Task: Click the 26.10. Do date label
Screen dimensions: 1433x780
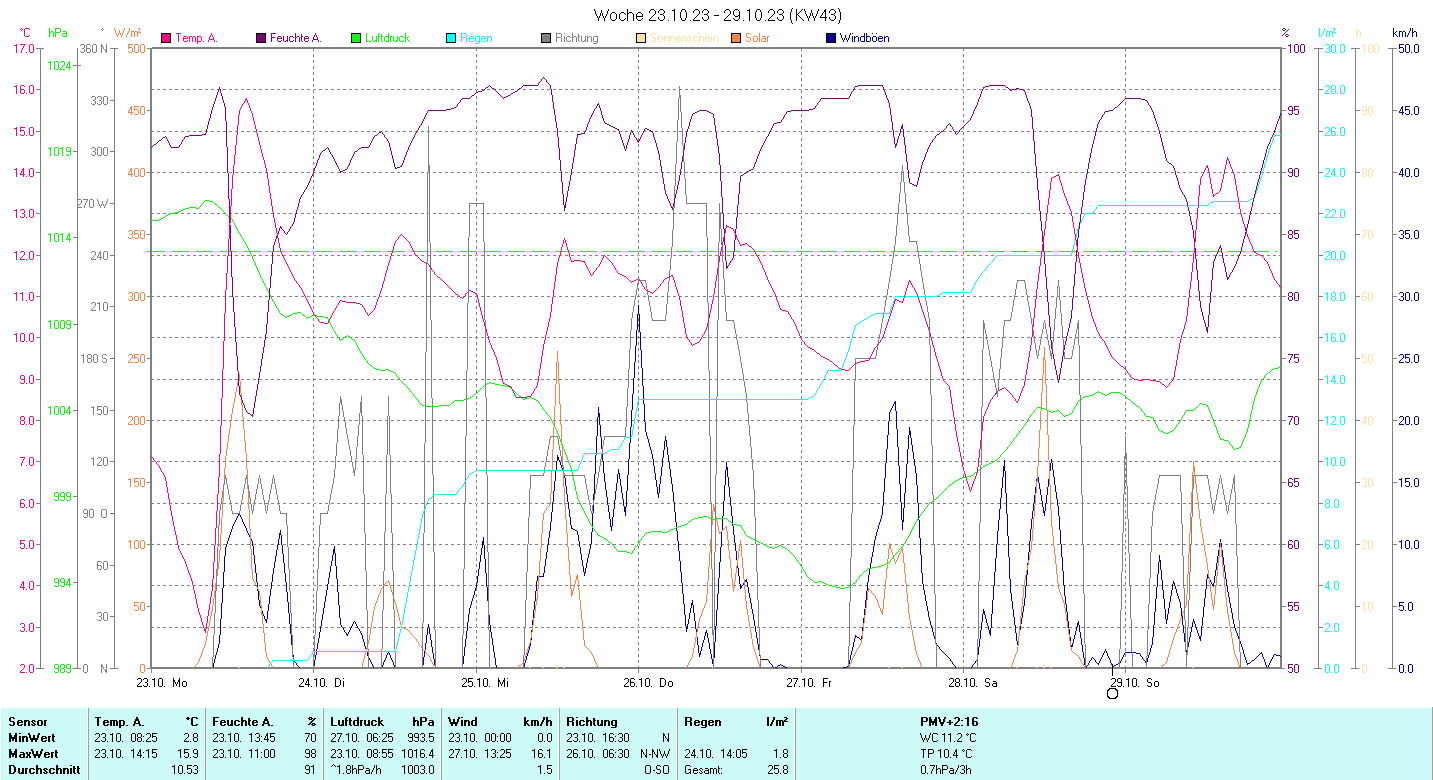Action: [x=648, y=683]
